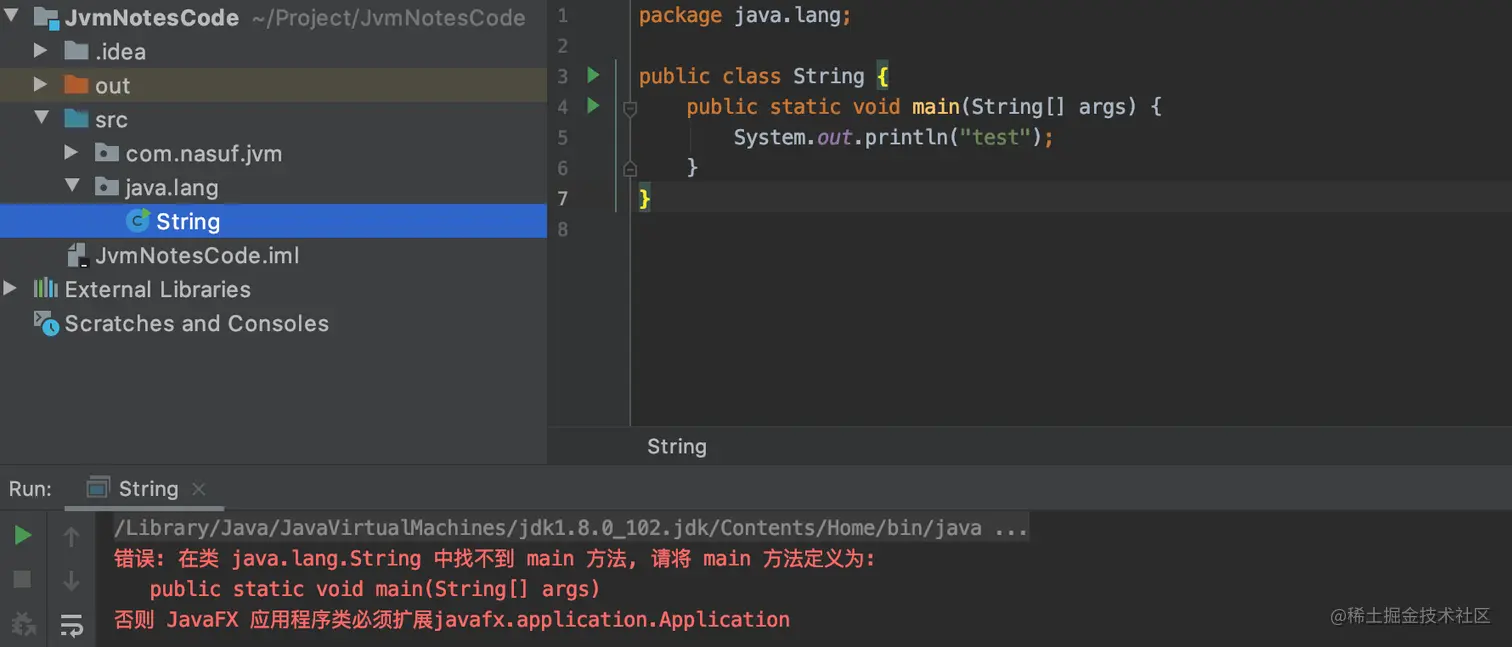Collapse the java.lang package arrow

pos(72,186)
